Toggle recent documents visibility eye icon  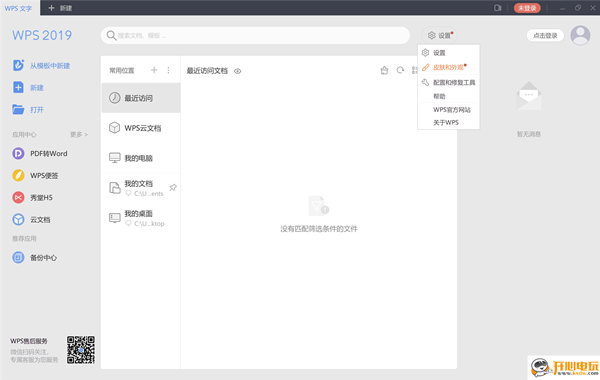point(238,71)
